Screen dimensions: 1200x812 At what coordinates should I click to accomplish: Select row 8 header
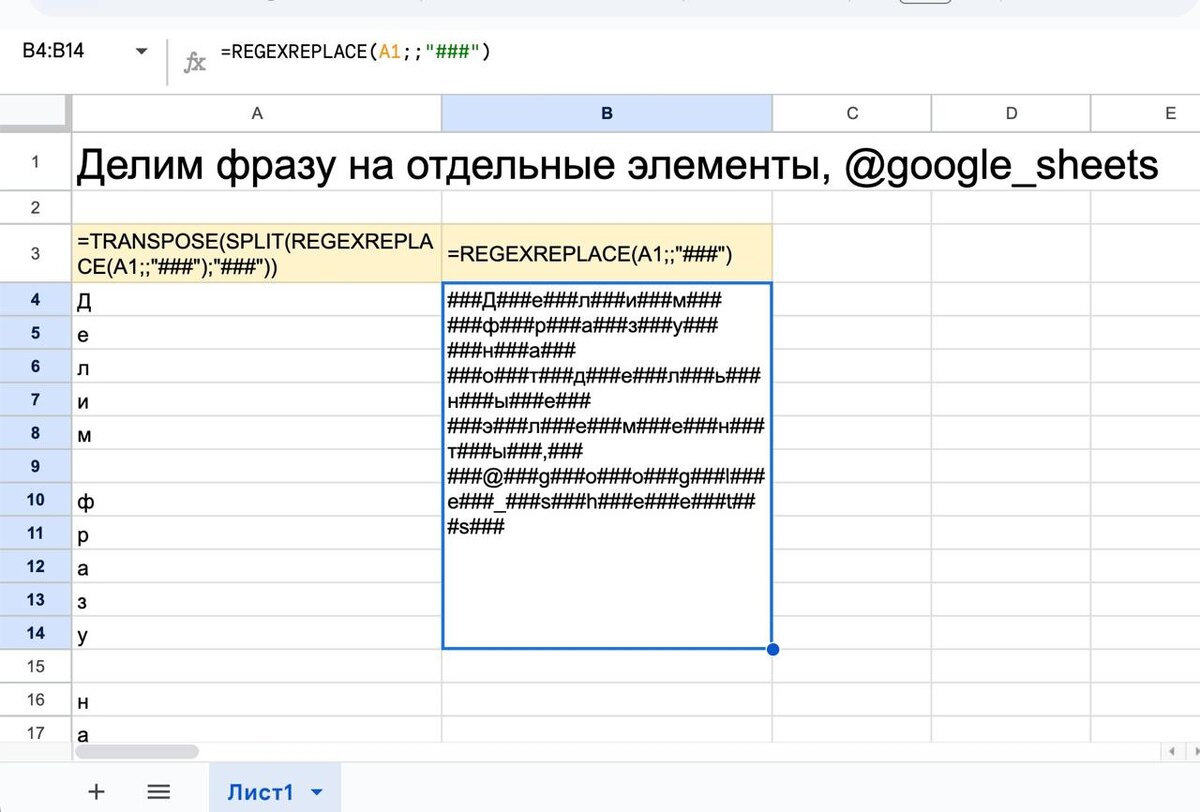[x=35, y=432]
